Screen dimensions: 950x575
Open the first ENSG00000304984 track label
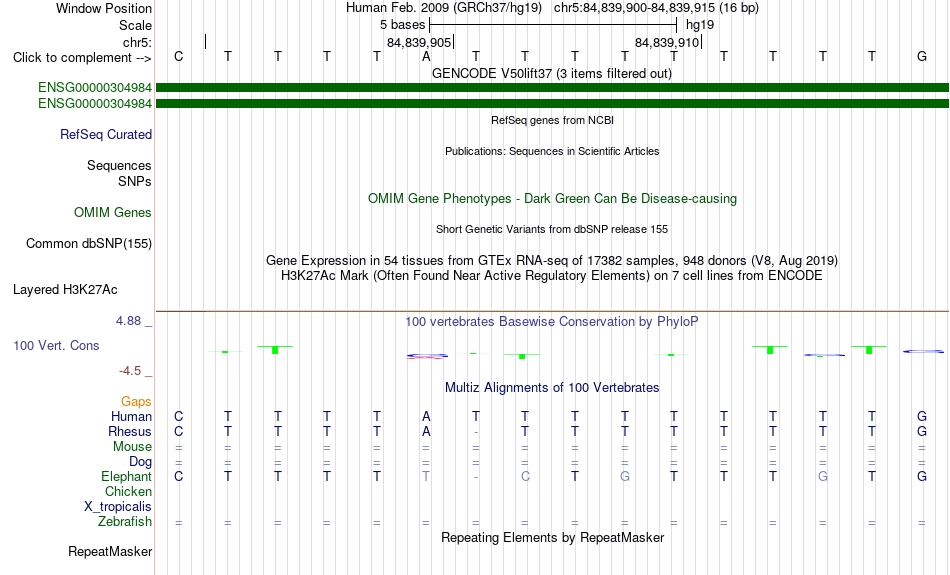pos(95,87)
